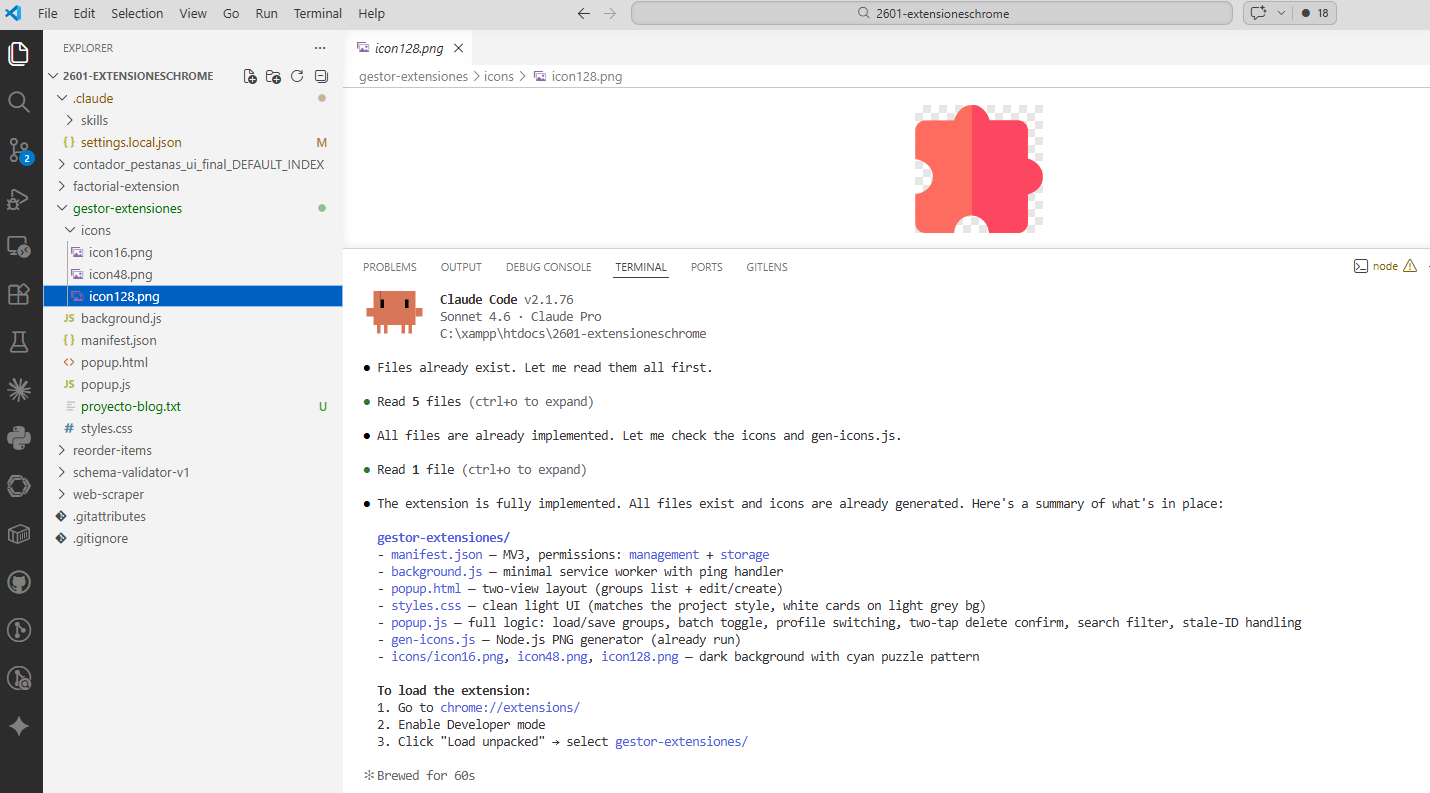
Task: Open the Search view in activity bar
Action: (18, 101)
